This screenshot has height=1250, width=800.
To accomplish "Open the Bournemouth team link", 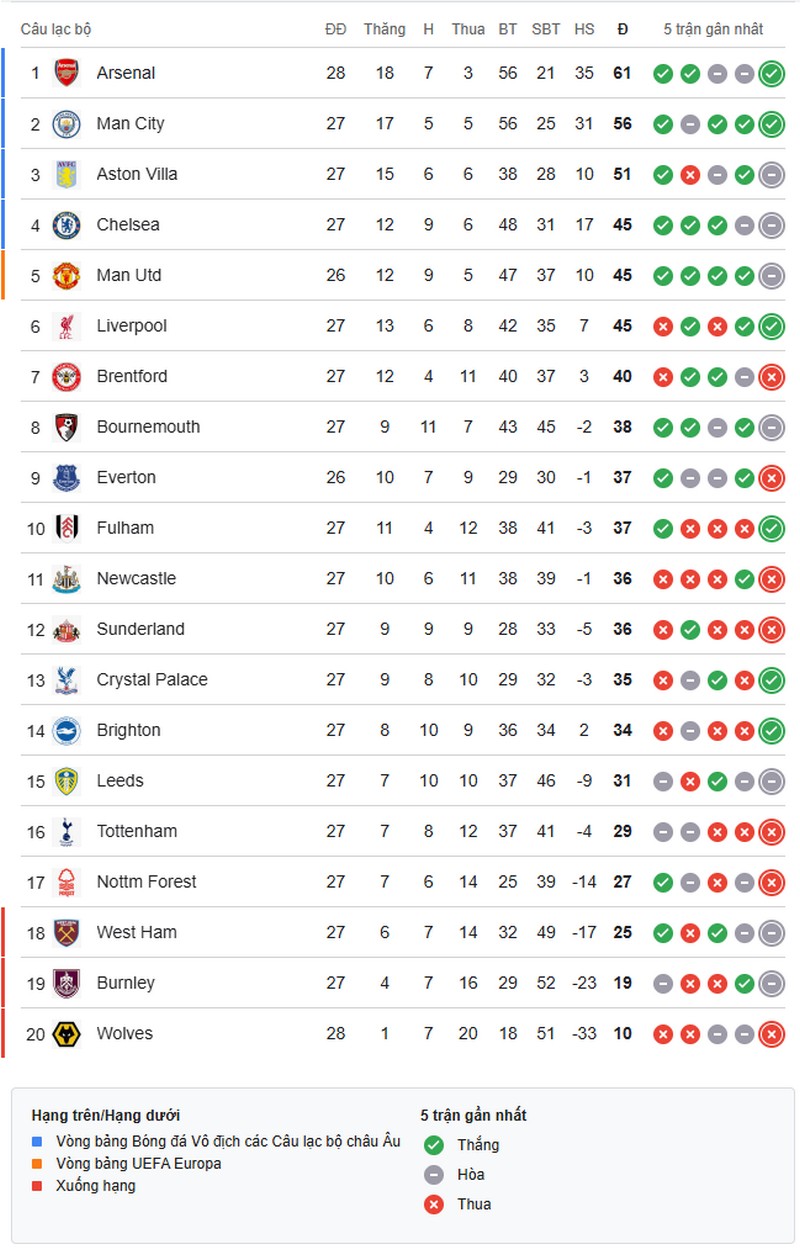I will pos(148,427).
